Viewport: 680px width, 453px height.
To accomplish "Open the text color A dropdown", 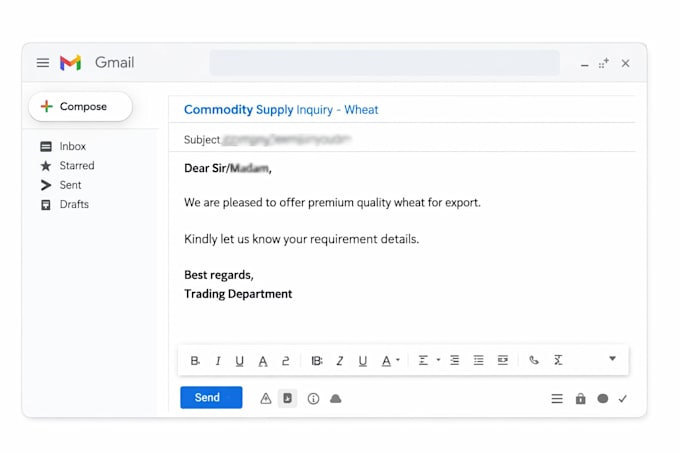I will [390, 361].
